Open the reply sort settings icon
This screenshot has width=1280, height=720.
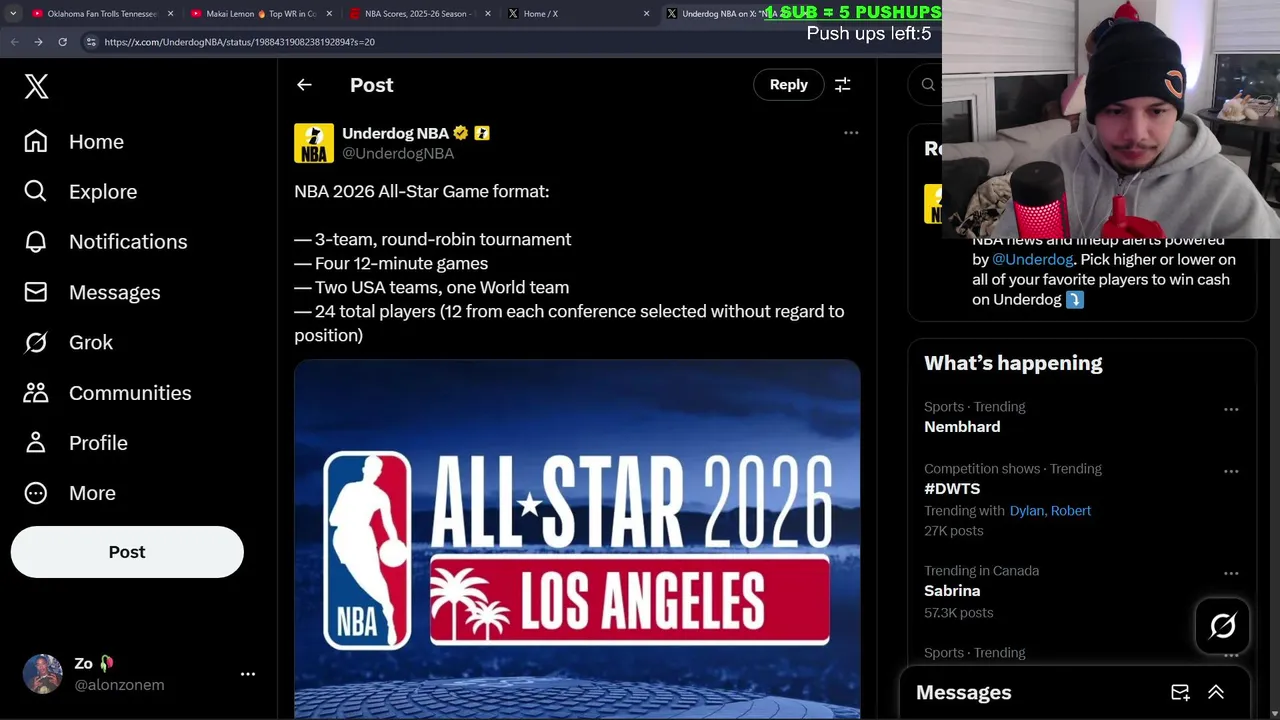click(x=843, y=85)
